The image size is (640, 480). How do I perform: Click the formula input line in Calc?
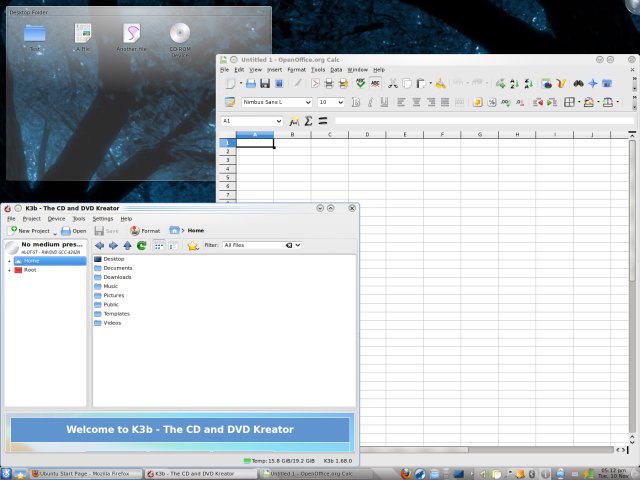pos(484,121)
